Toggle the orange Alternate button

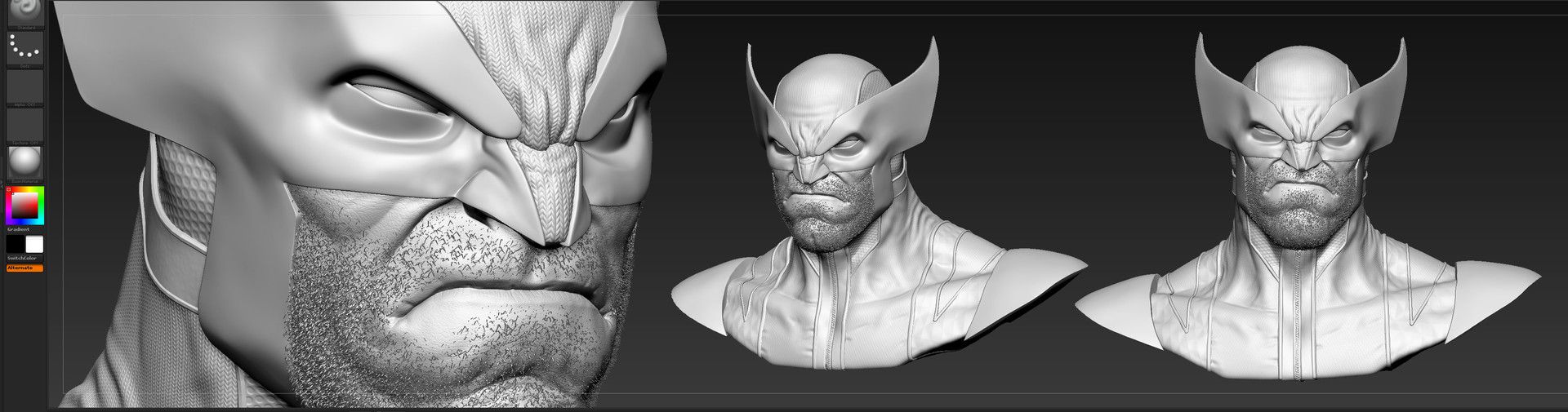pos(24,268)
